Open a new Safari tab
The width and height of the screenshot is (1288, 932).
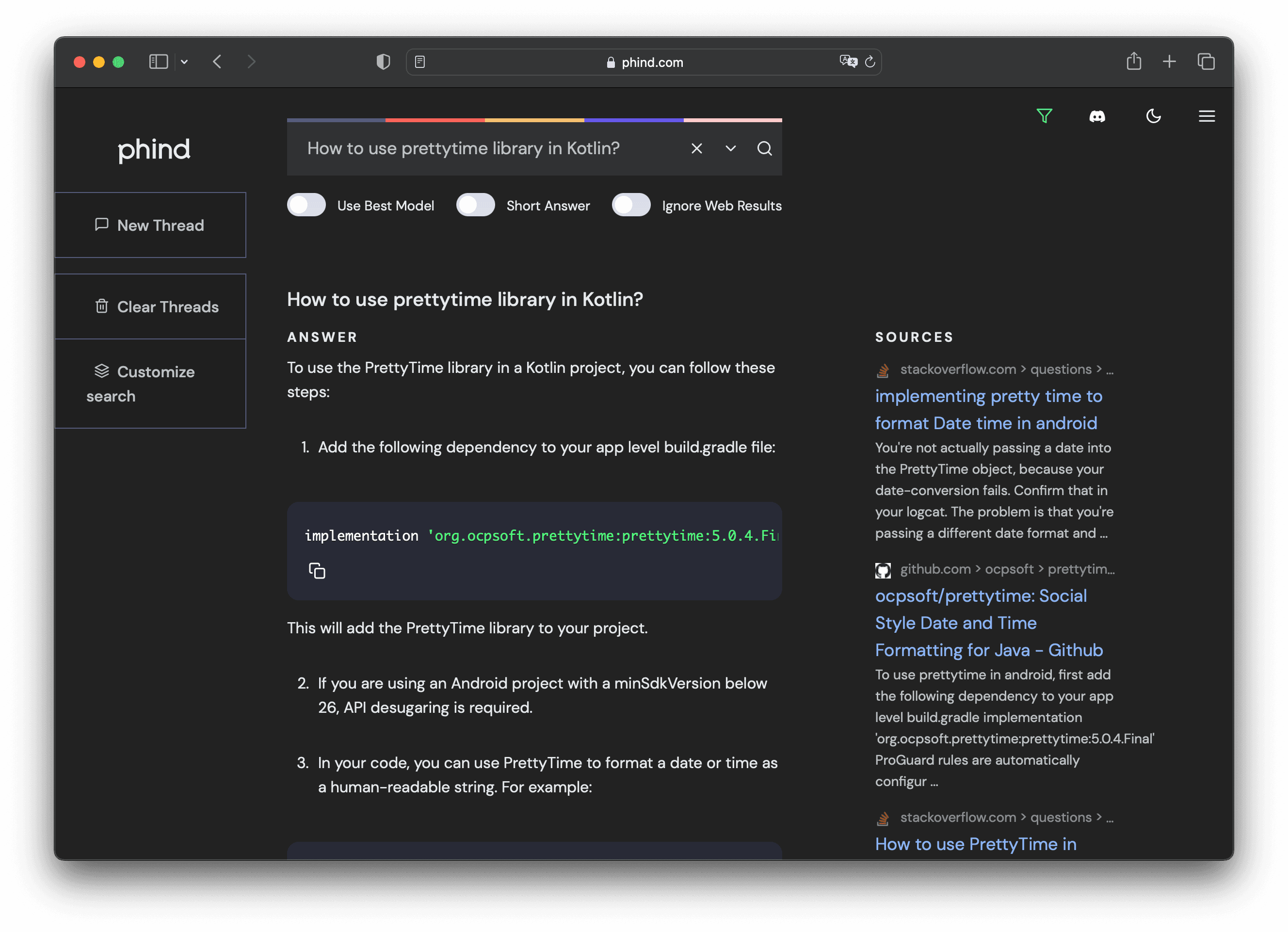pyautogui.click(x=1169, y=61)
